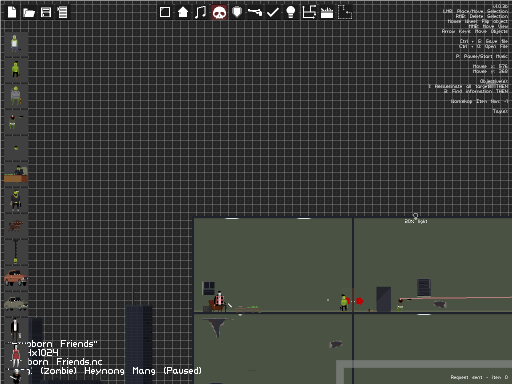
Task: Pick the tiny zombie head item
Action: (x=16, y=148)
